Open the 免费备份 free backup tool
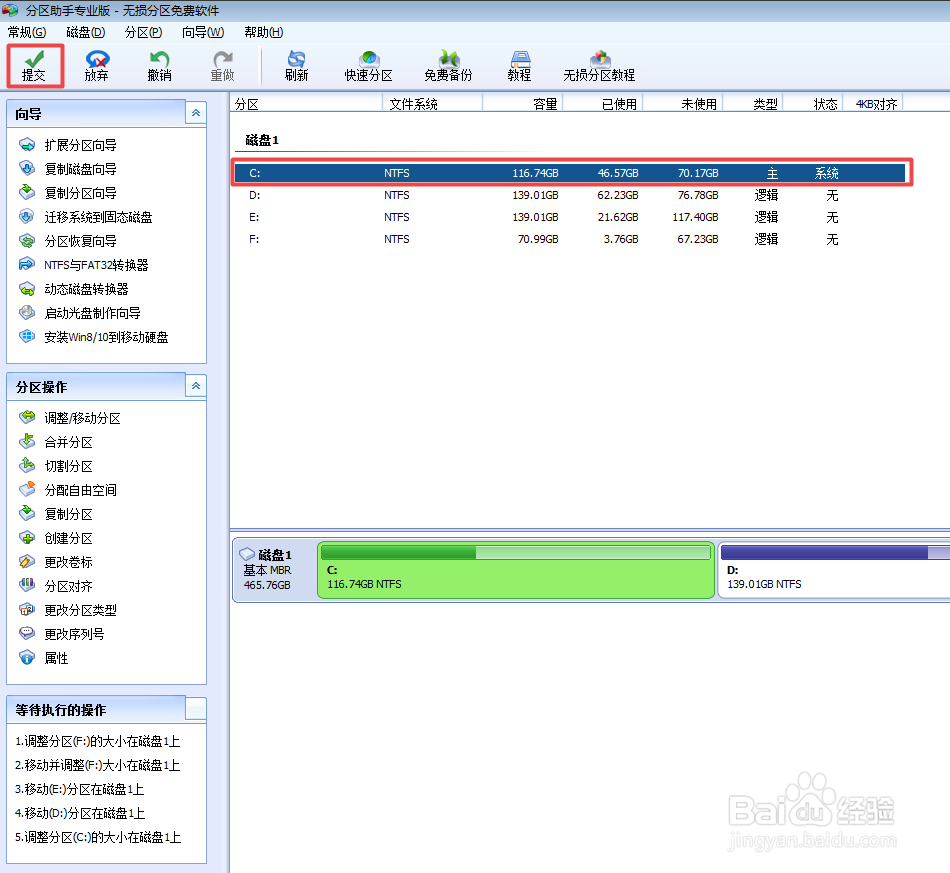This screenshot has height=873, width=950. tap(448, 66)
